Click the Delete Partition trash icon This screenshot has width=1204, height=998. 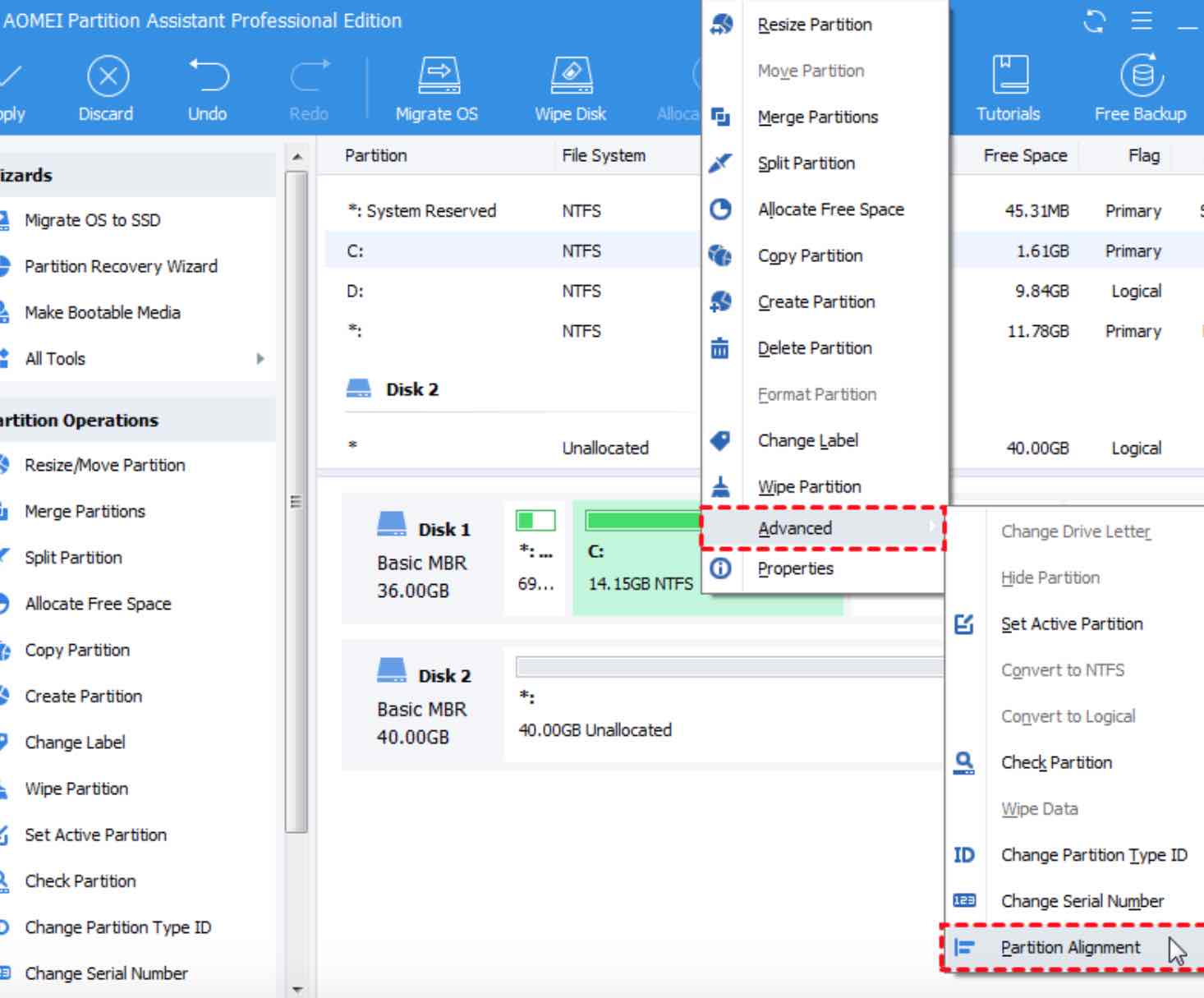(719, 348)
